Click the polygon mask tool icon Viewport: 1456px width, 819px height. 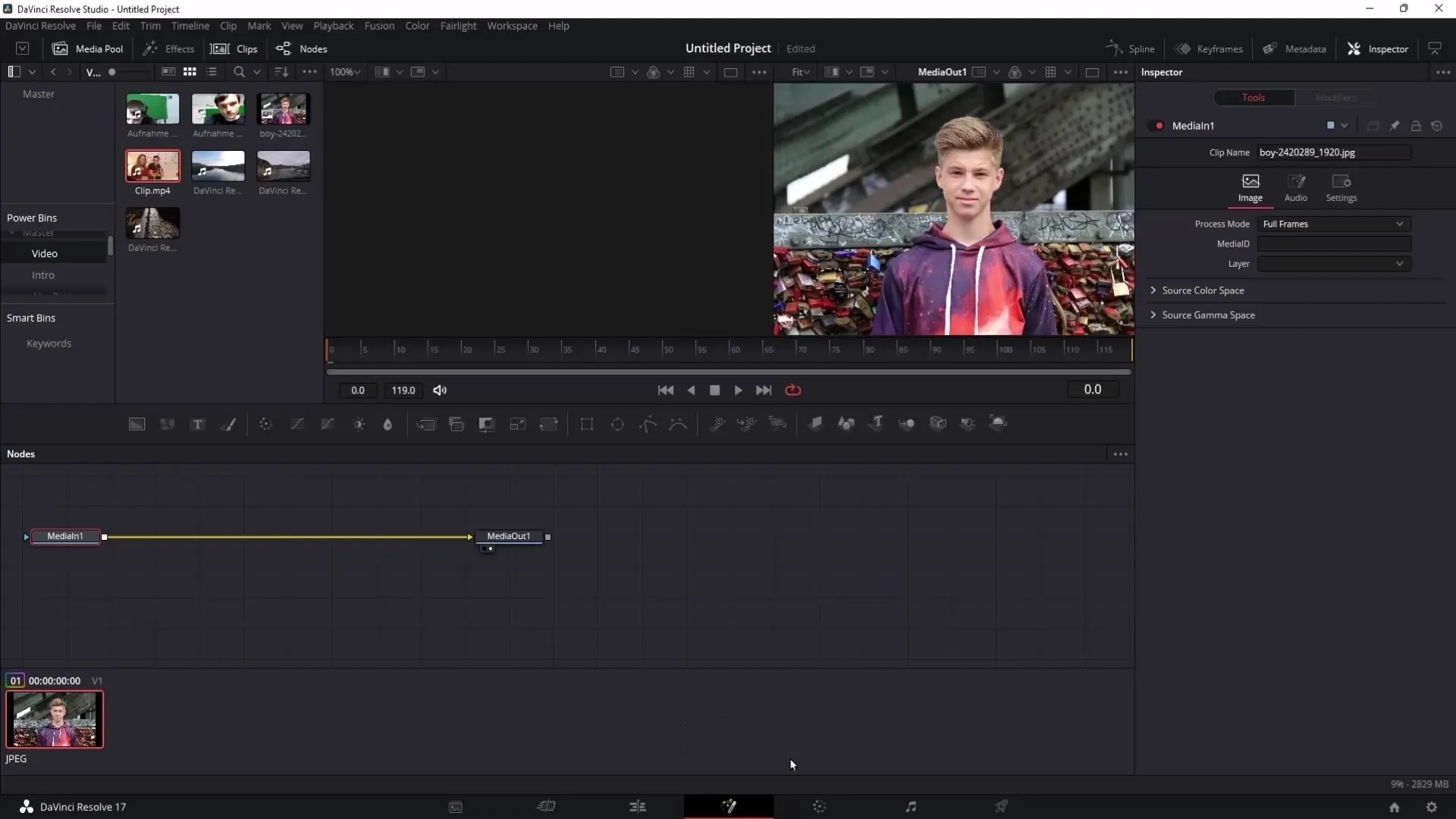648,423
